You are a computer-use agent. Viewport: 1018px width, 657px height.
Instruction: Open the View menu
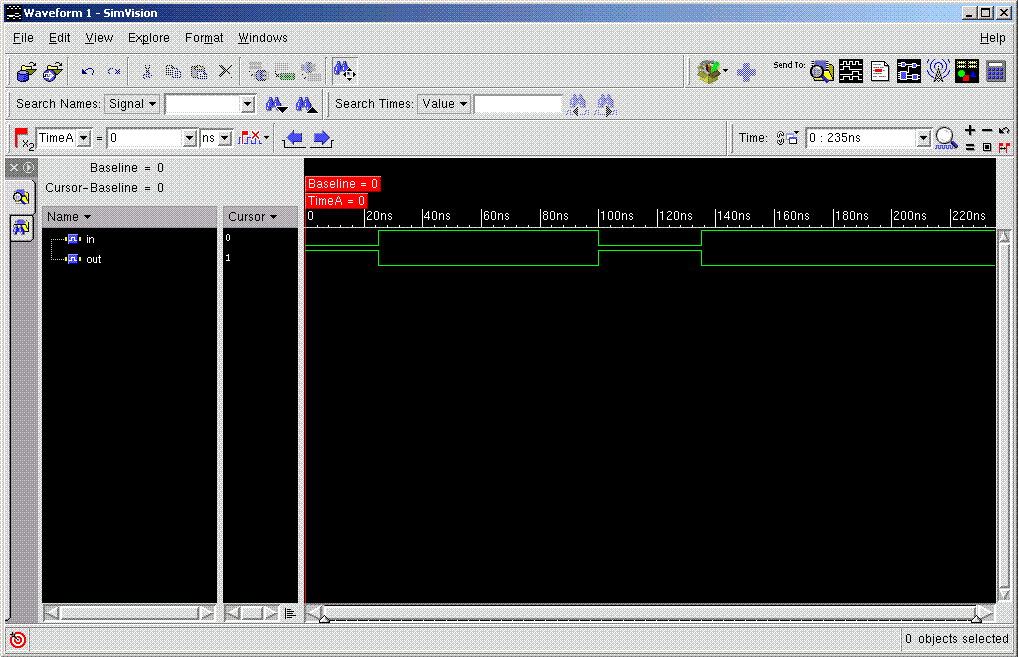click(99, 38)
